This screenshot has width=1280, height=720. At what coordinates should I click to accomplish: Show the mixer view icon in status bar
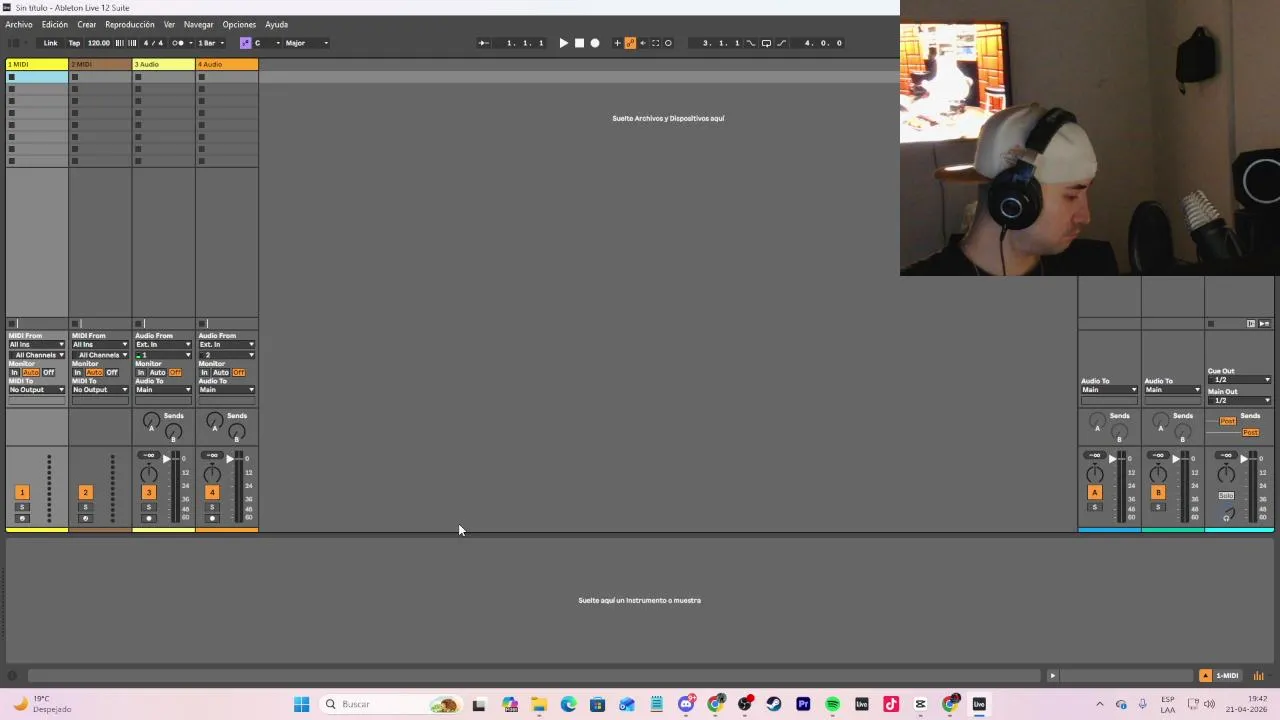point(1259,676)
